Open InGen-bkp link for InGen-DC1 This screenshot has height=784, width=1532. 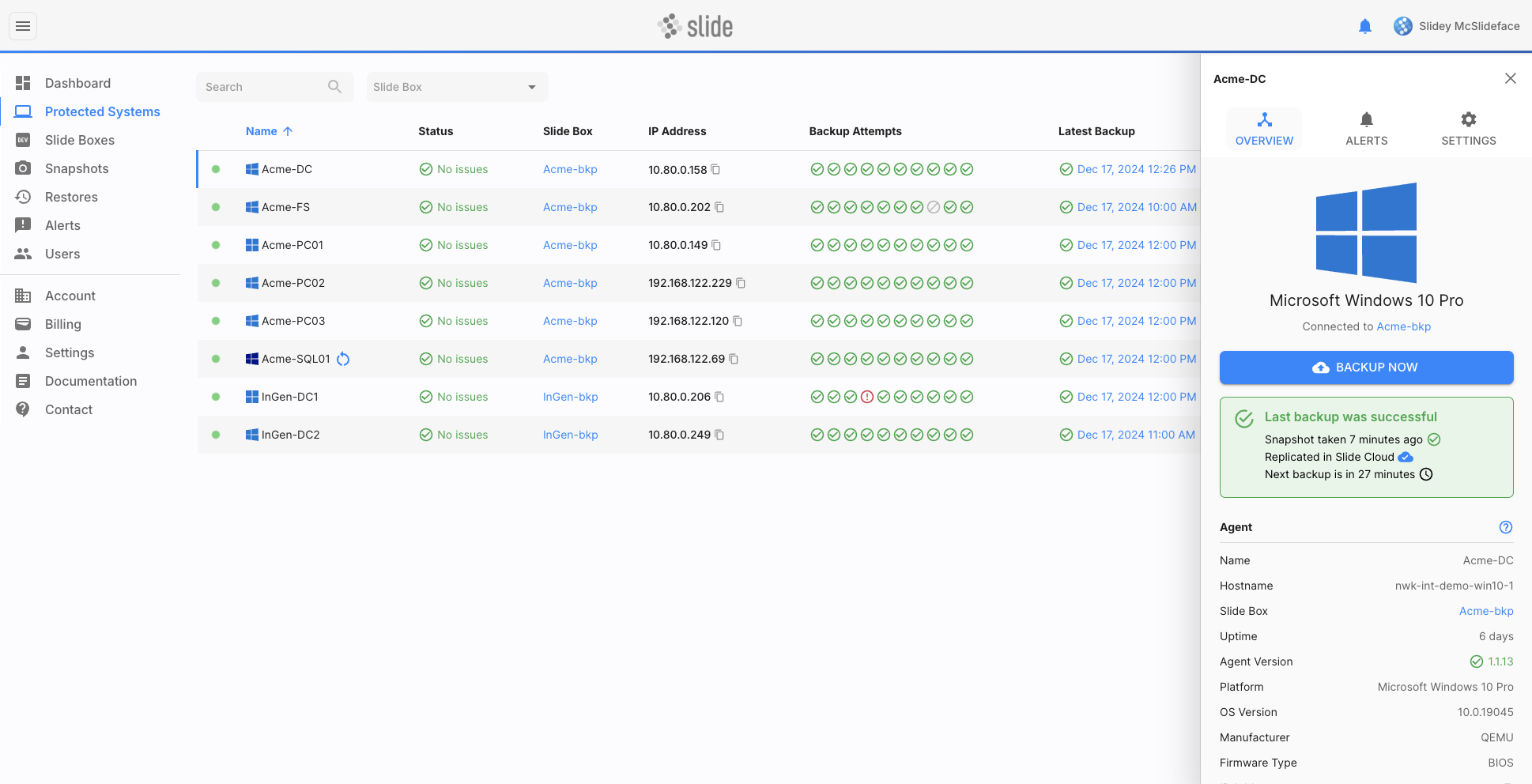click(570, 397)
